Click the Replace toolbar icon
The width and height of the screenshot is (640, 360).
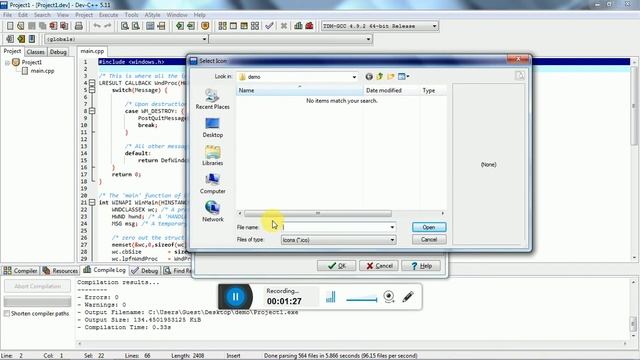click(136, 26)
